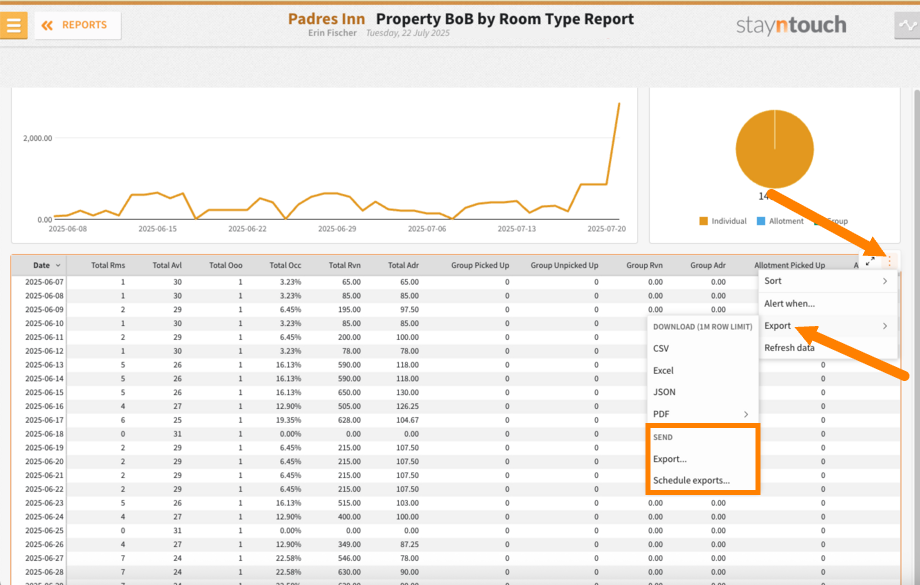
Task: Select the 2025-06-17 date cell
Action: (x=44, y=420)
